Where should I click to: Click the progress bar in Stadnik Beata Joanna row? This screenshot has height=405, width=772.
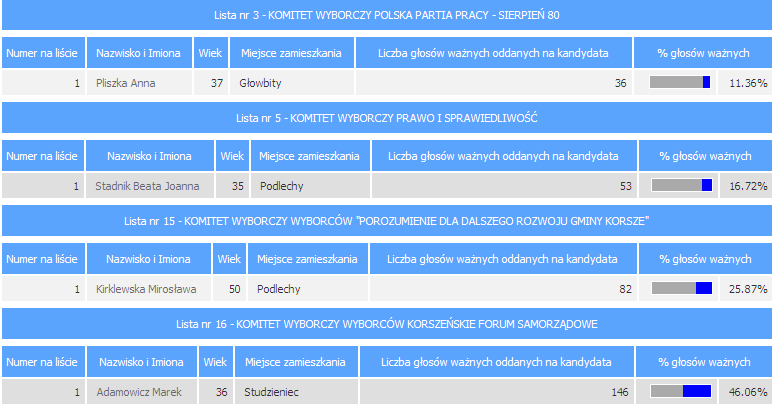point(682,185)
